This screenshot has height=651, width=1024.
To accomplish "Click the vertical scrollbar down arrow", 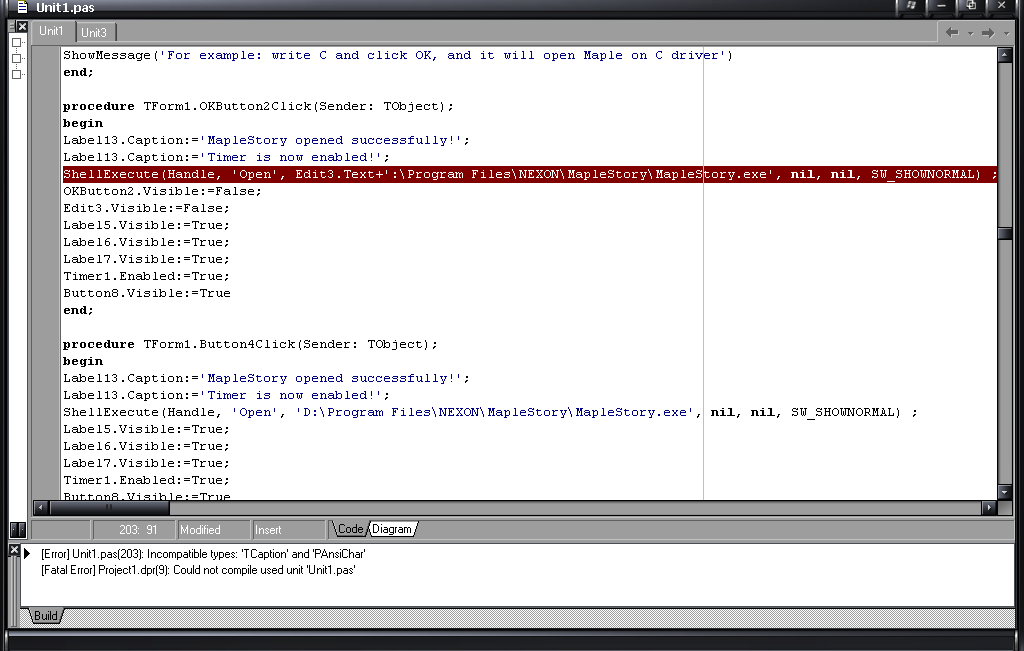I will [x=1004, y=492].
